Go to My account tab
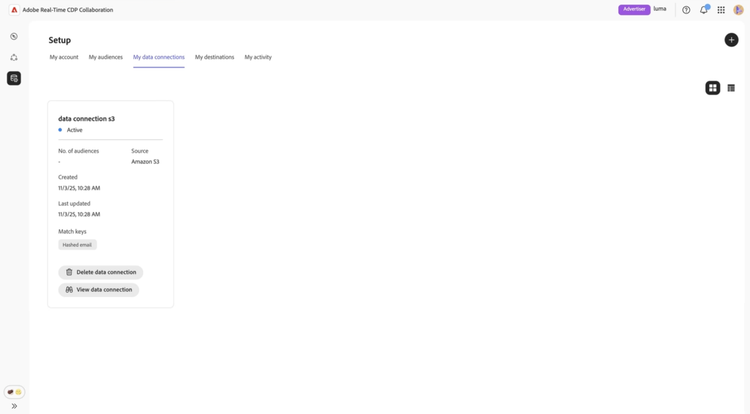Screen dimensions: 750x414 (x=64, y=57)
